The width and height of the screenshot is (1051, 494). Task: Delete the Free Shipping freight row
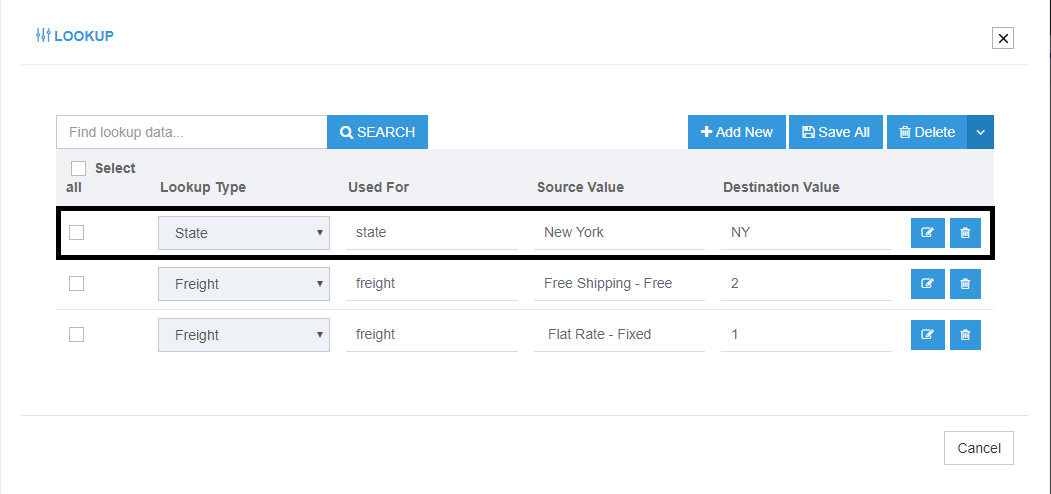pos(965,284)
